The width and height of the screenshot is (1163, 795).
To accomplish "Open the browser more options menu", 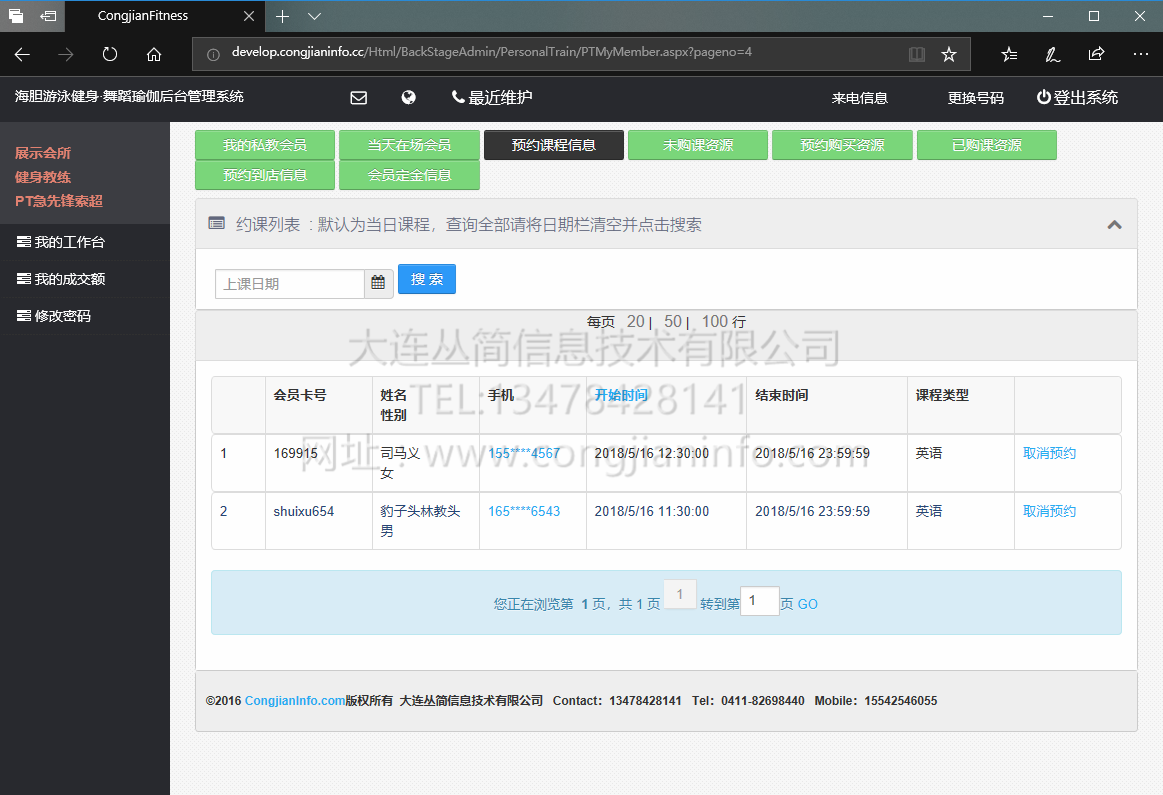I will point(1141,54).
